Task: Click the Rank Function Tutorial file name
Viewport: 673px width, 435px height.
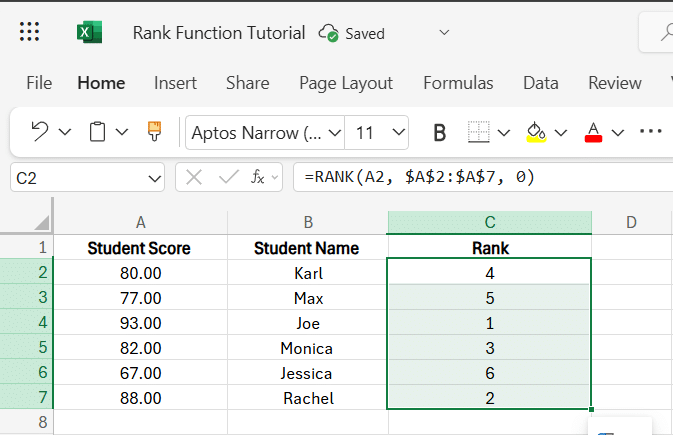Action: [219, 33]
